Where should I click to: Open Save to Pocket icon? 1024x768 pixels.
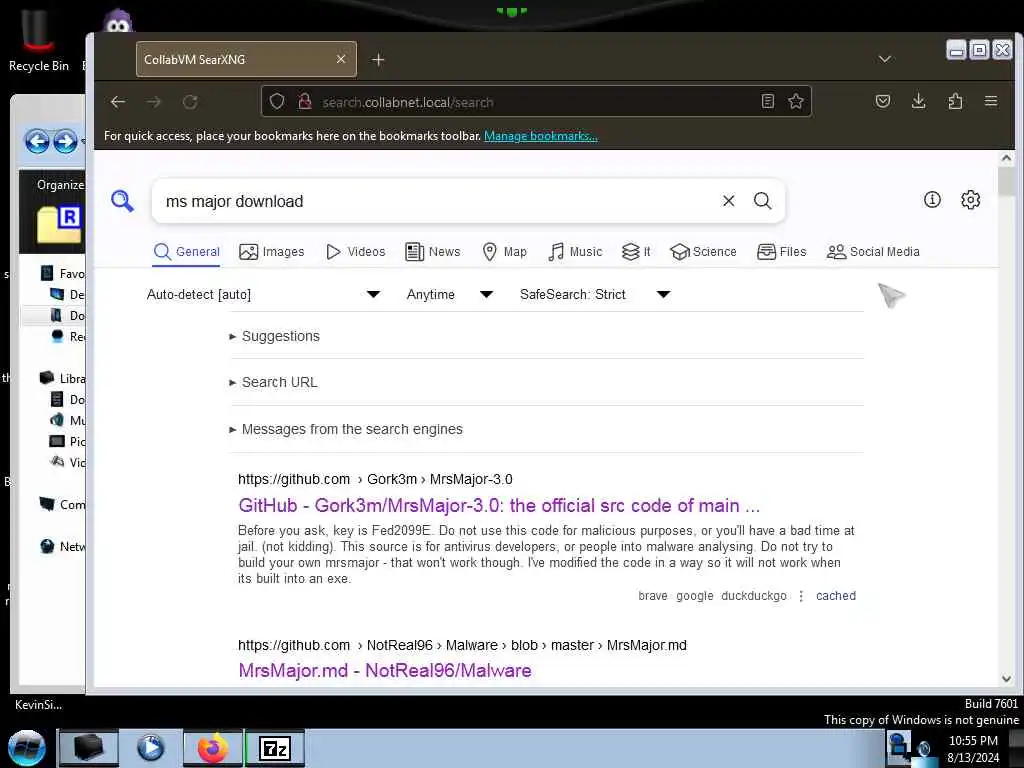tap(883, 101)
